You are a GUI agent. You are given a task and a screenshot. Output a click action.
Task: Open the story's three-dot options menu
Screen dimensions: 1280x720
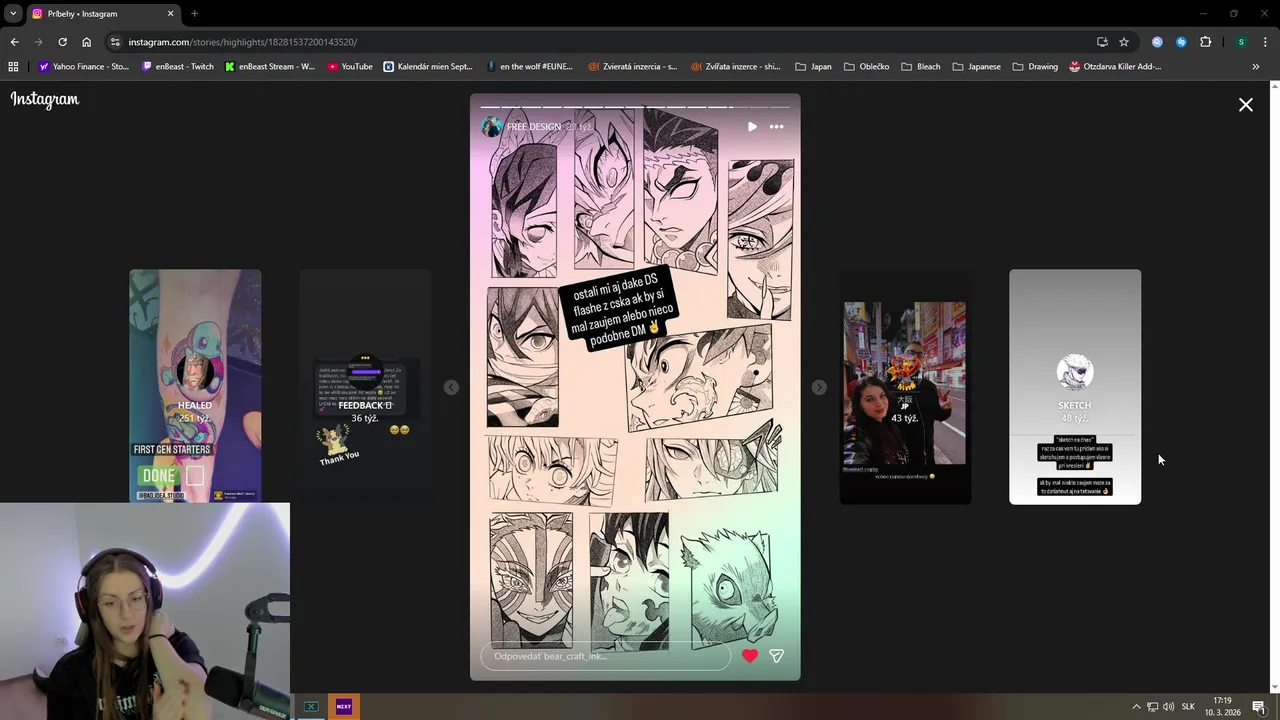click(x=776, y=127)
